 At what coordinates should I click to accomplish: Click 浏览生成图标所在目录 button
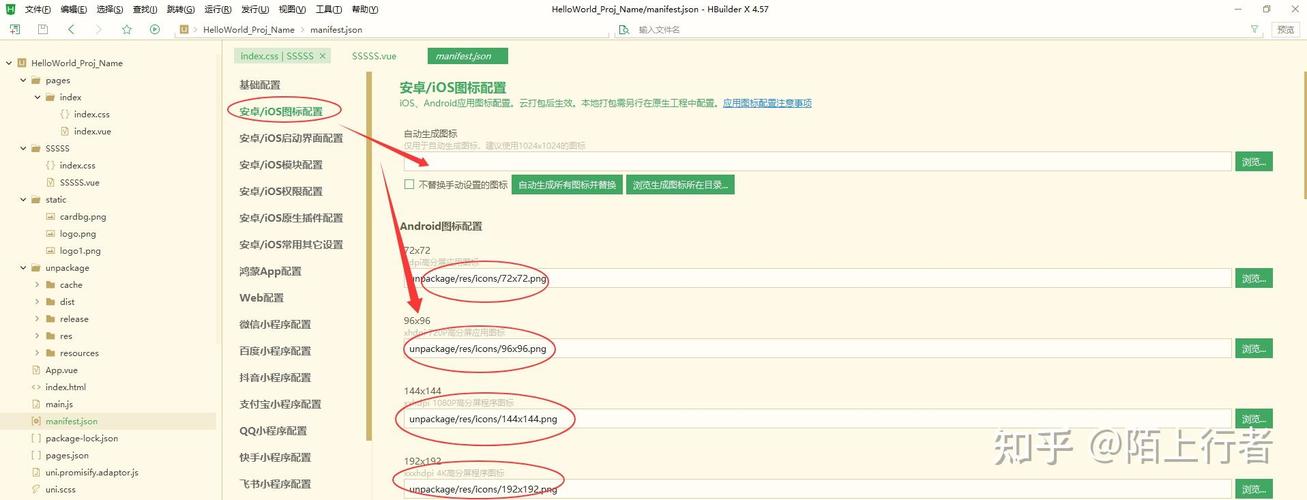tap(680, 185)
